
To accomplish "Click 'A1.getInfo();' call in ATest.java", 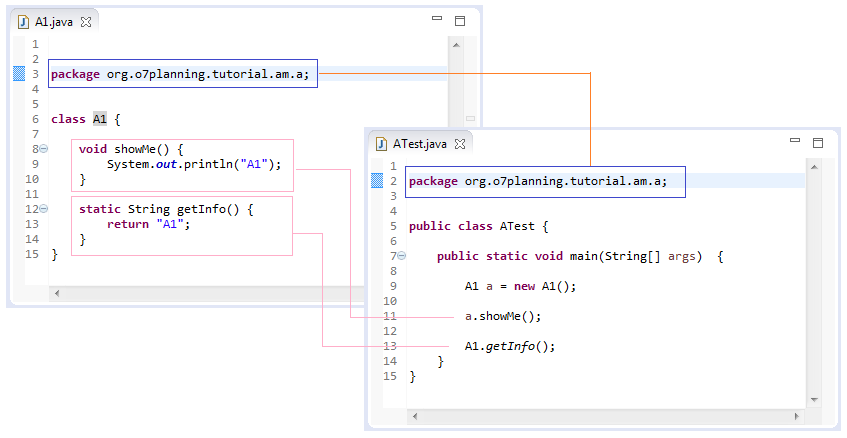I will (x=510, y=346).
